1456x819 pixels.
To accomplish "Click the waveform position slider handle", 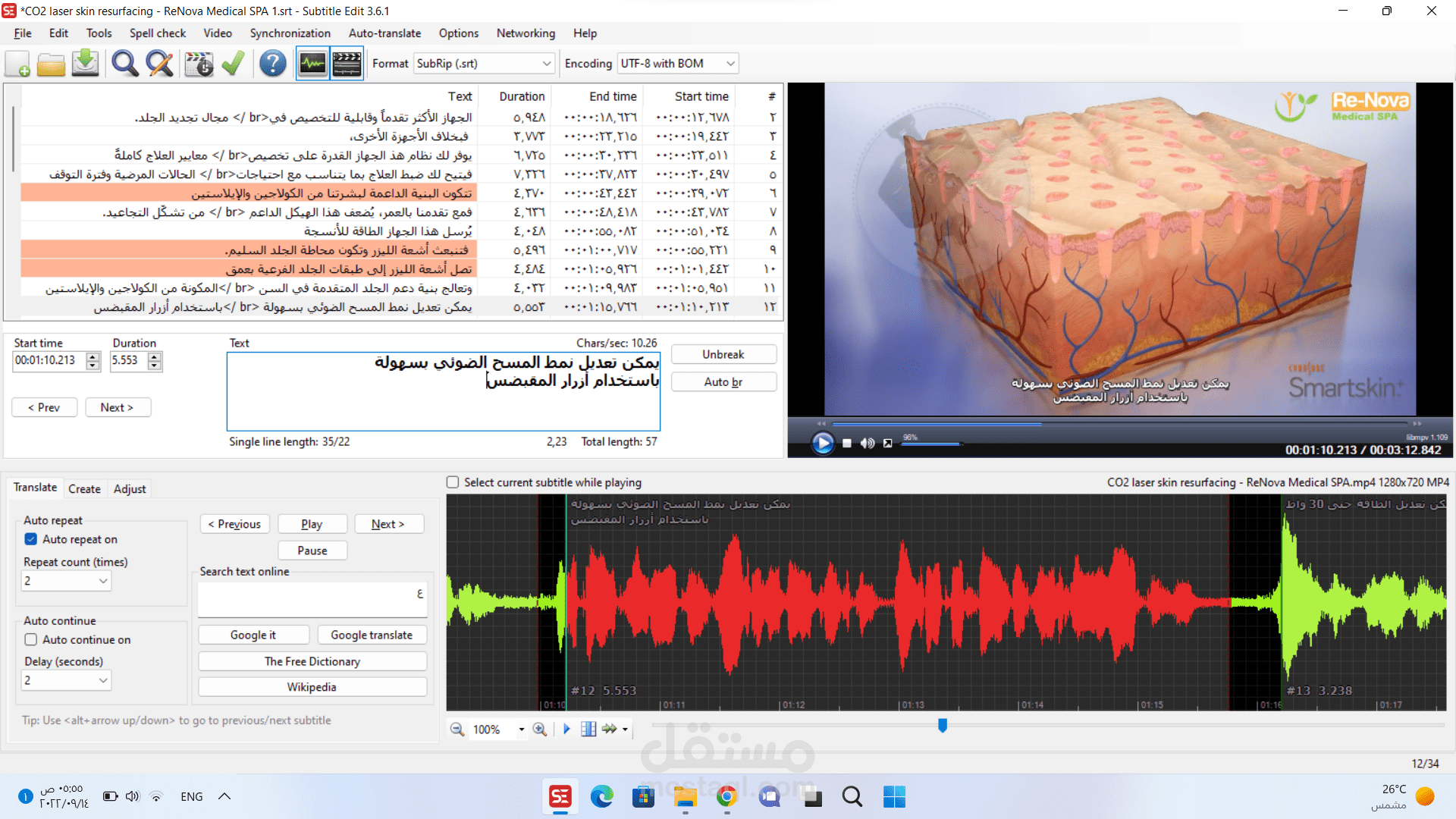I will click(x=943, y=726).
